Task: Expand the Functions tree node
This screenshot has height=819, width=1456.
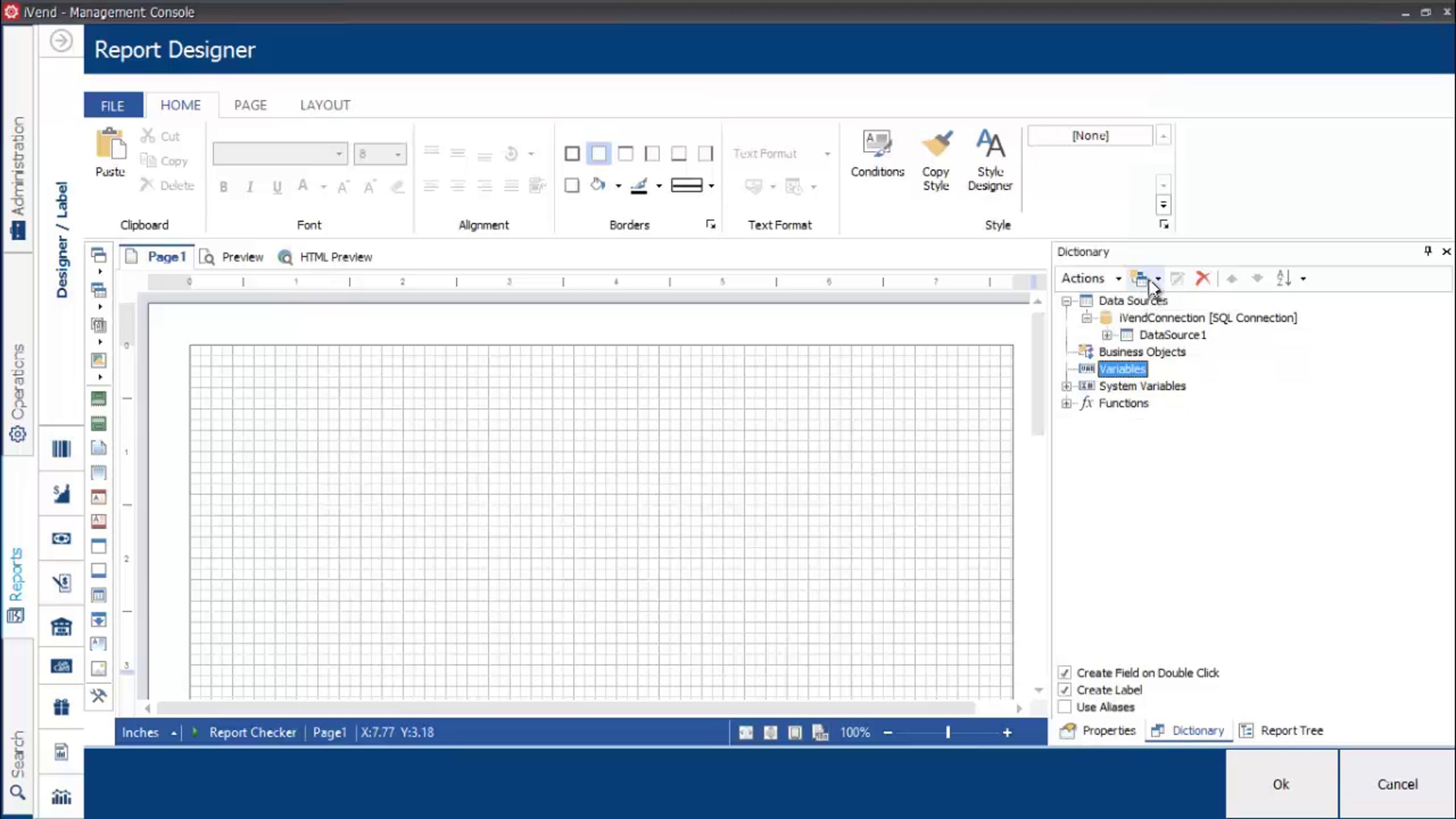Action: tap(1067, 403)
